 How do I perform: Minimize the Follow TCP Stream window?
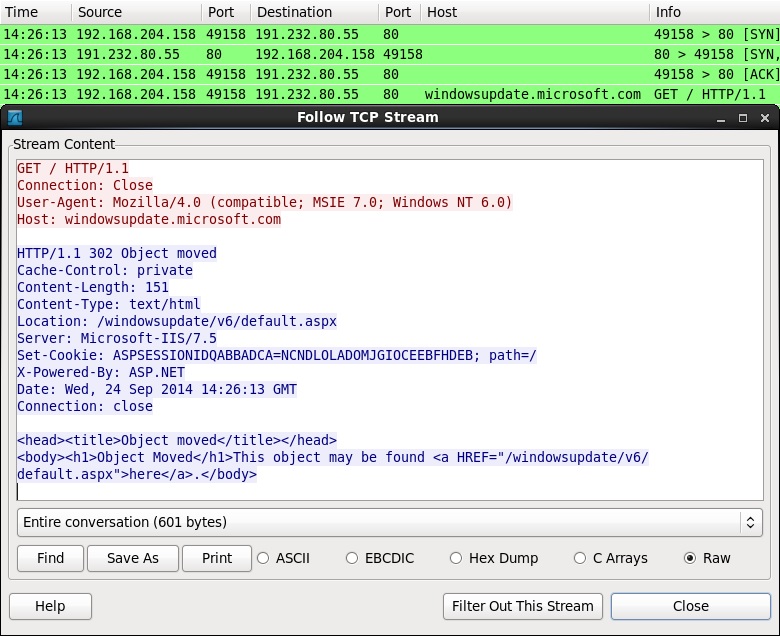pyautogui.click(x=721, y=118)
